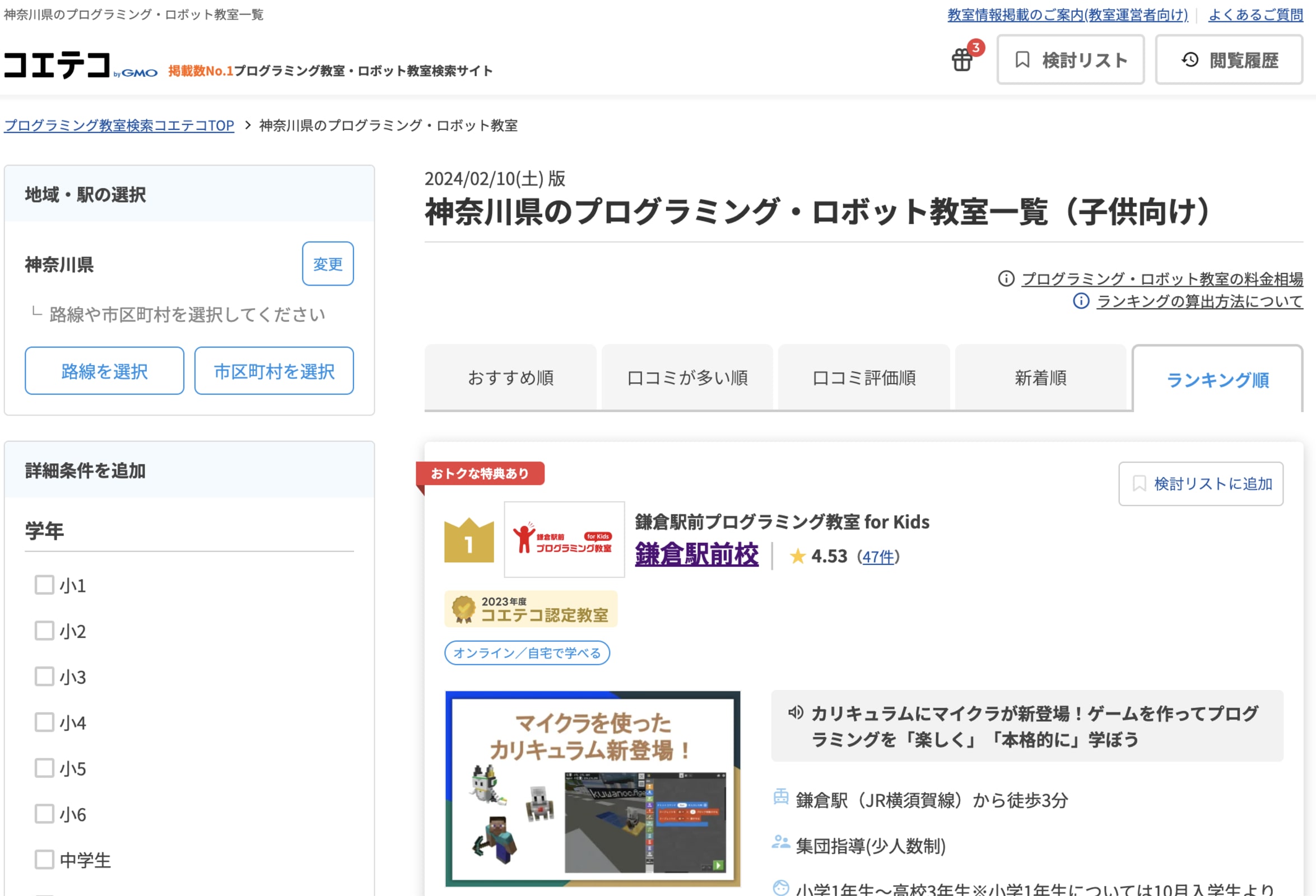
Task: Click the megaphone icon in announcement box
Action: [795, 713]
